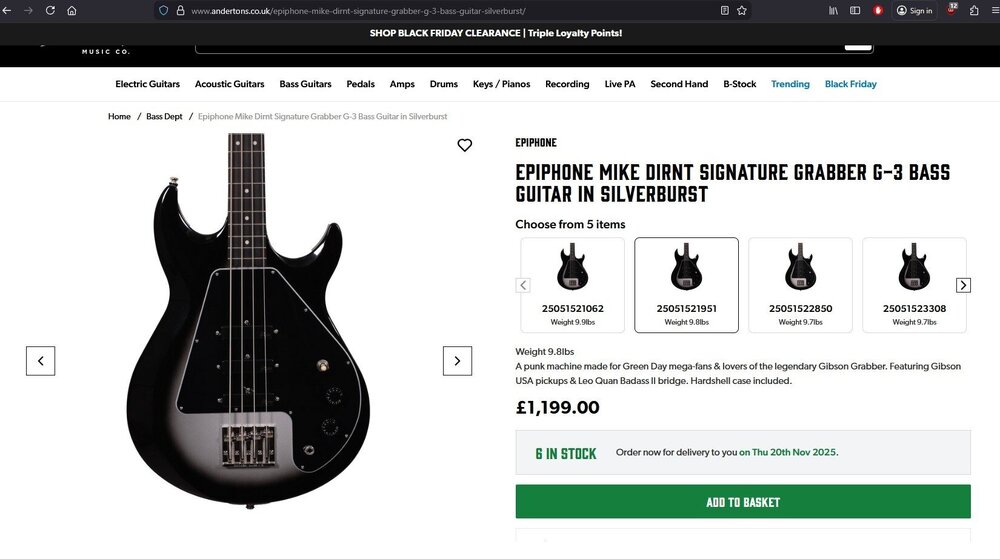Open the browser hamburger menu
The image size is (1000, 559).
coord(993,10)
